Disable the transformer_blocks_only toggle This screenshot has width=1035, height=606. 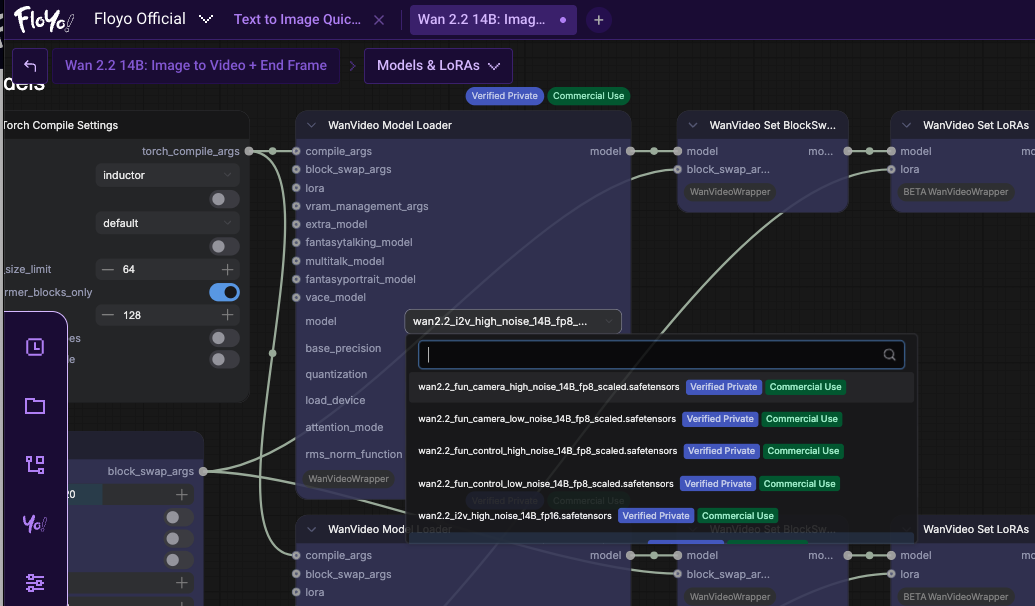224,292
